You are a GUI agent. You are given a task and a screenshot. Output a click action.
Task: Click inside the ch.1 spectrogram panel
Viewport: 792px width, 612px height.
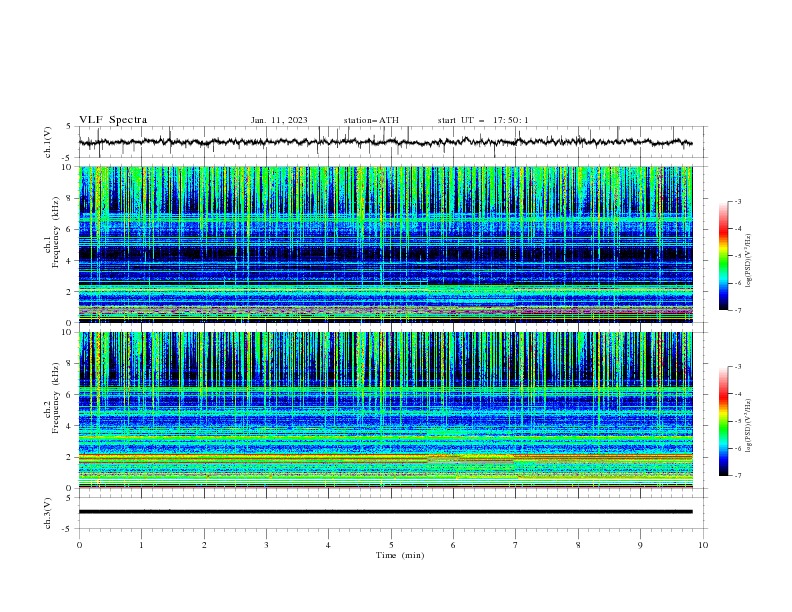coord(385,244)
